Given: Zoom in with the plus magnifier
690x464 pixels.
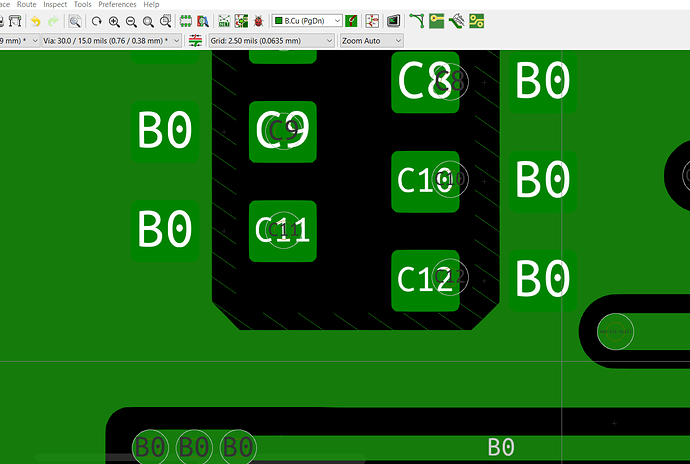Looking at the screenshot, I should coord(114,21).
